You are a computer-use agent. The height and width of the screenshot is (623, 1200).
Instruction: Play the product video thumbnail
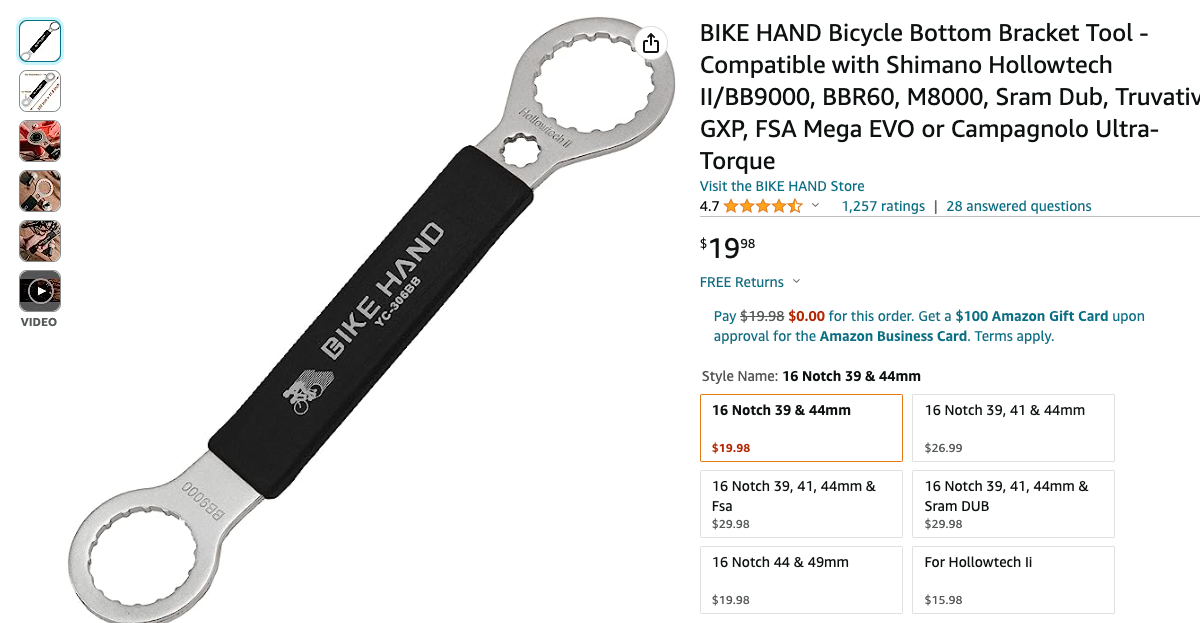coord(40,291)
